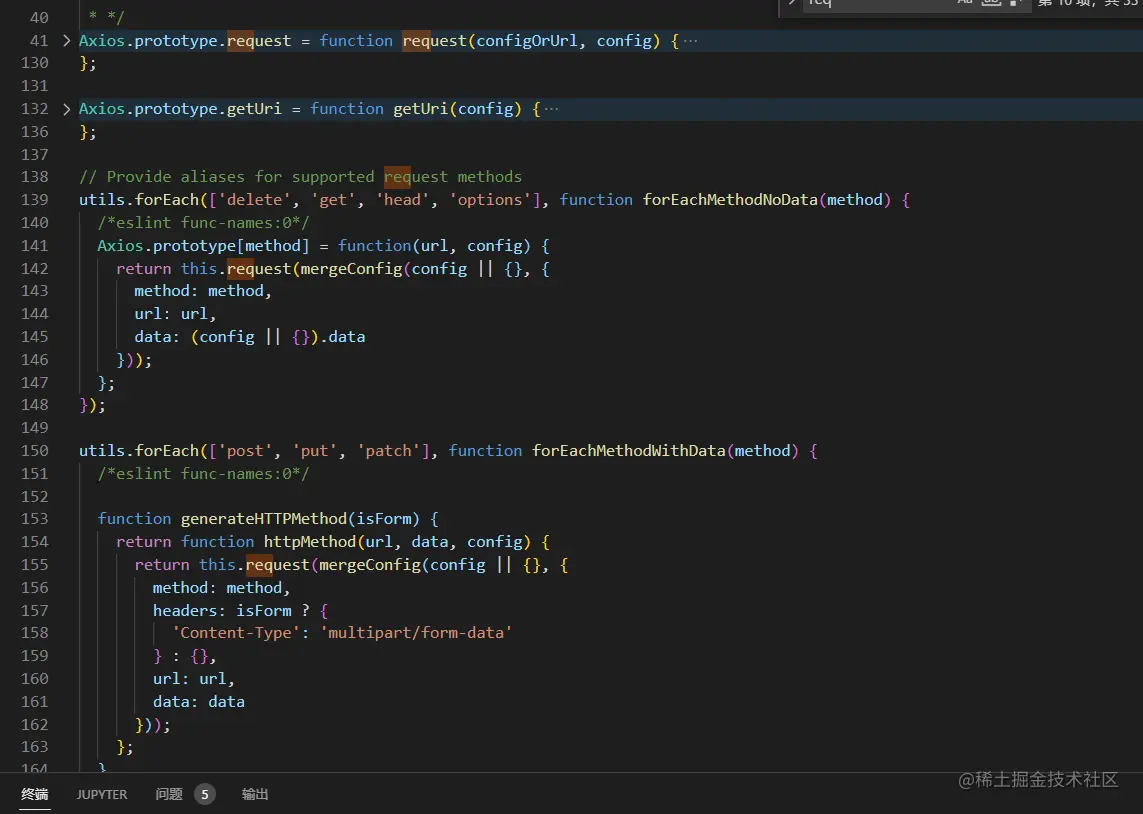
Task: Click the httpMethod function name
Action: (x=310, y=541)
